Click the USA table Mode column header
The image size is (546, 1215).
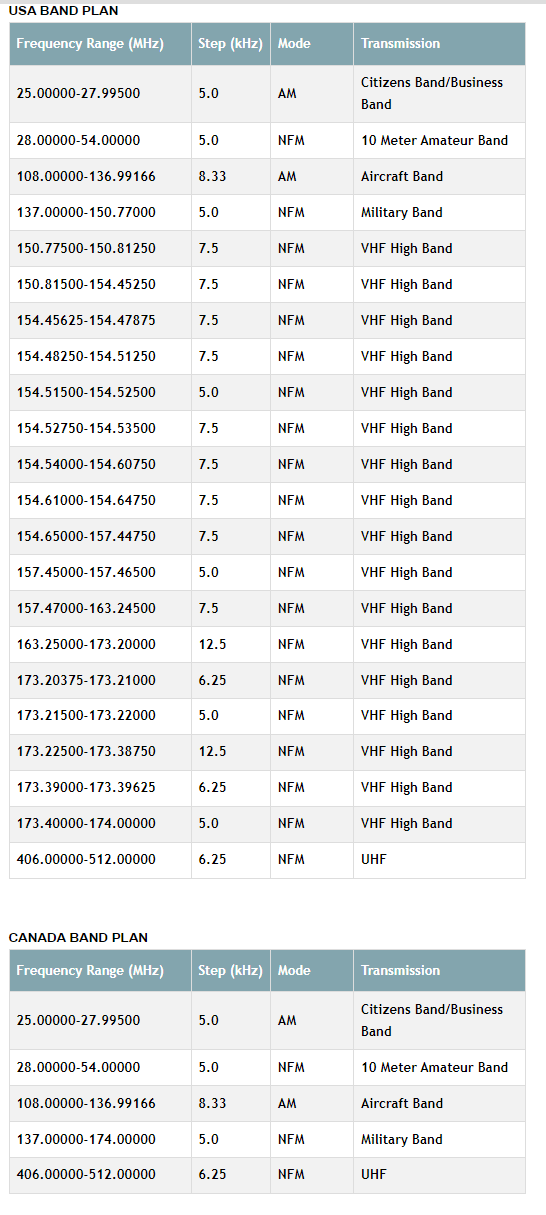pos(312,44)
